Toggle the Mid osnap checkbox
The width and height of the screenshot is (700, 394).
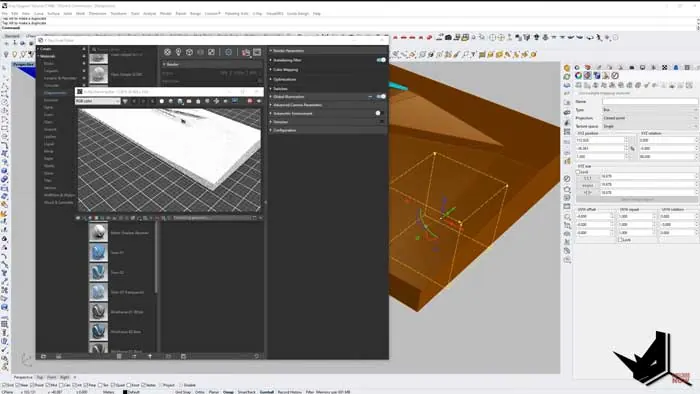pyautogui.click(x=48, y=385)
